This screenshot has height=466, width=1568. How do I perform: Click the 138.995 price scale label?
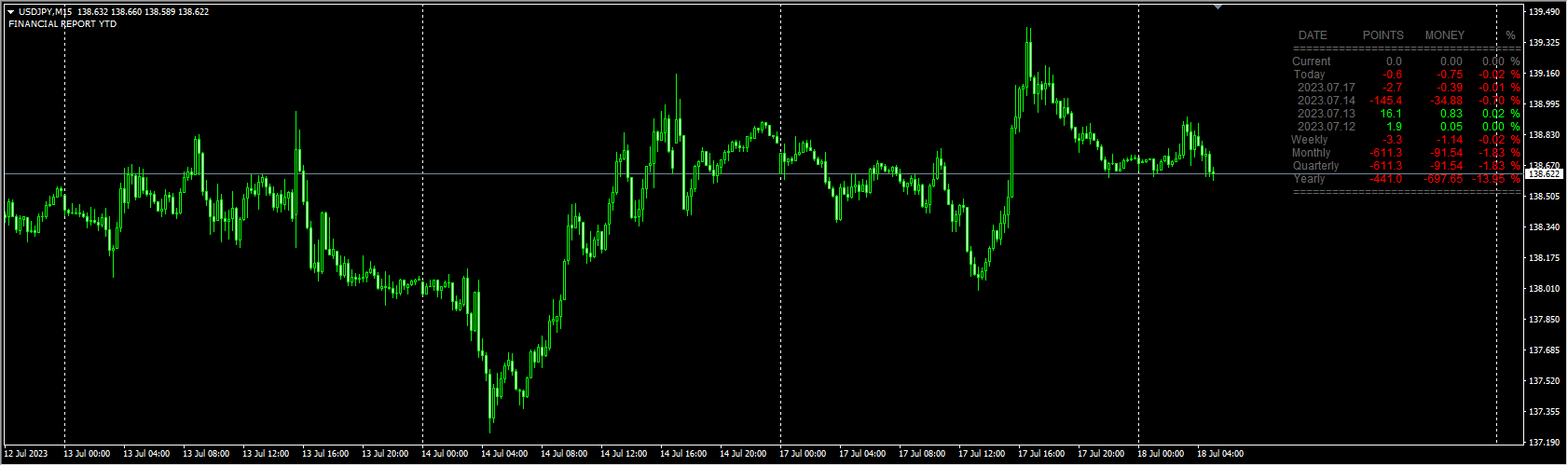tap(1545, 104)
